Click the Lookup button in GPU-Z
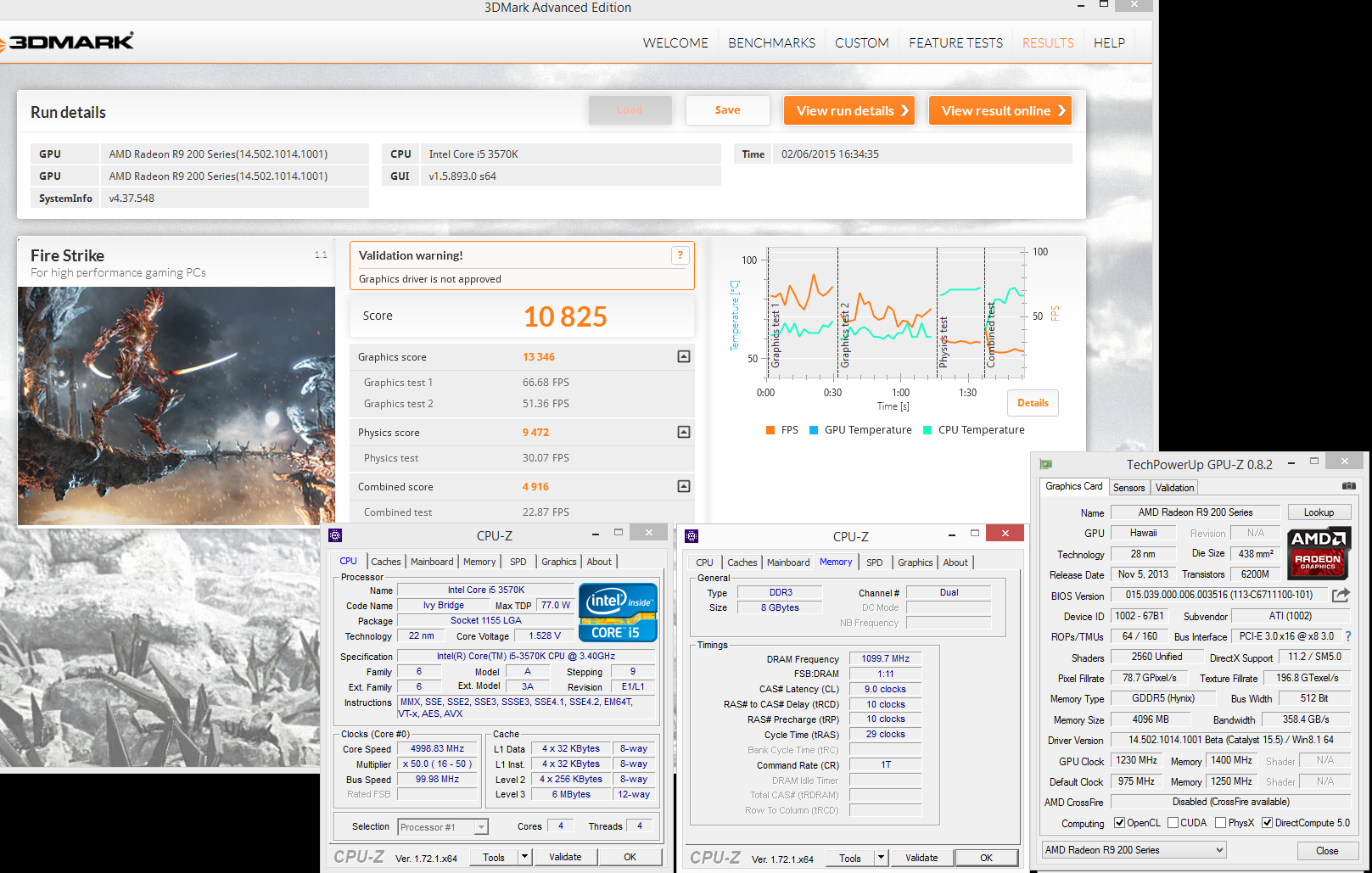Image resolution: width=1372 pixels, height=873 pixels. point(1319,512)
